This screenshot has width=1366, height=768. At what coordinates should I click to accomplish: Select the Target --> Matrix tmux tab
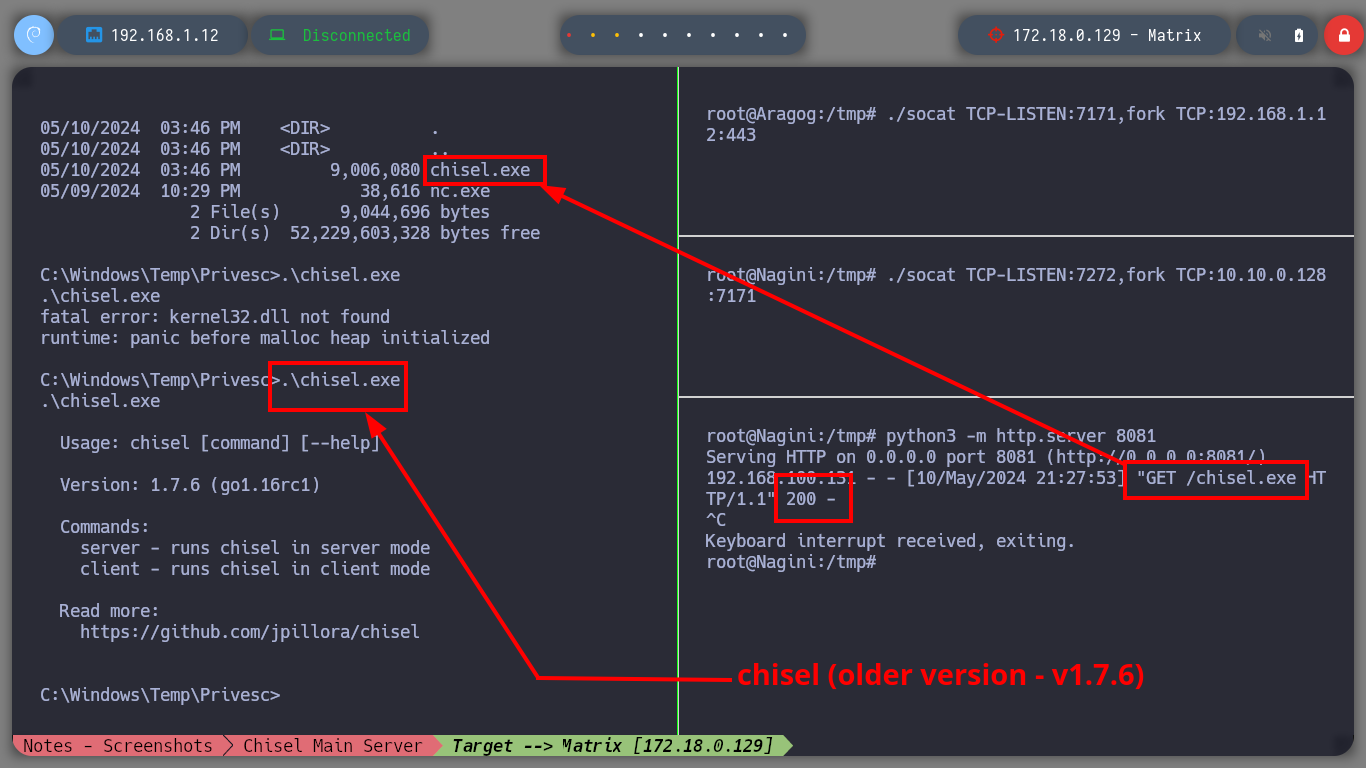[x=612, y=746]
